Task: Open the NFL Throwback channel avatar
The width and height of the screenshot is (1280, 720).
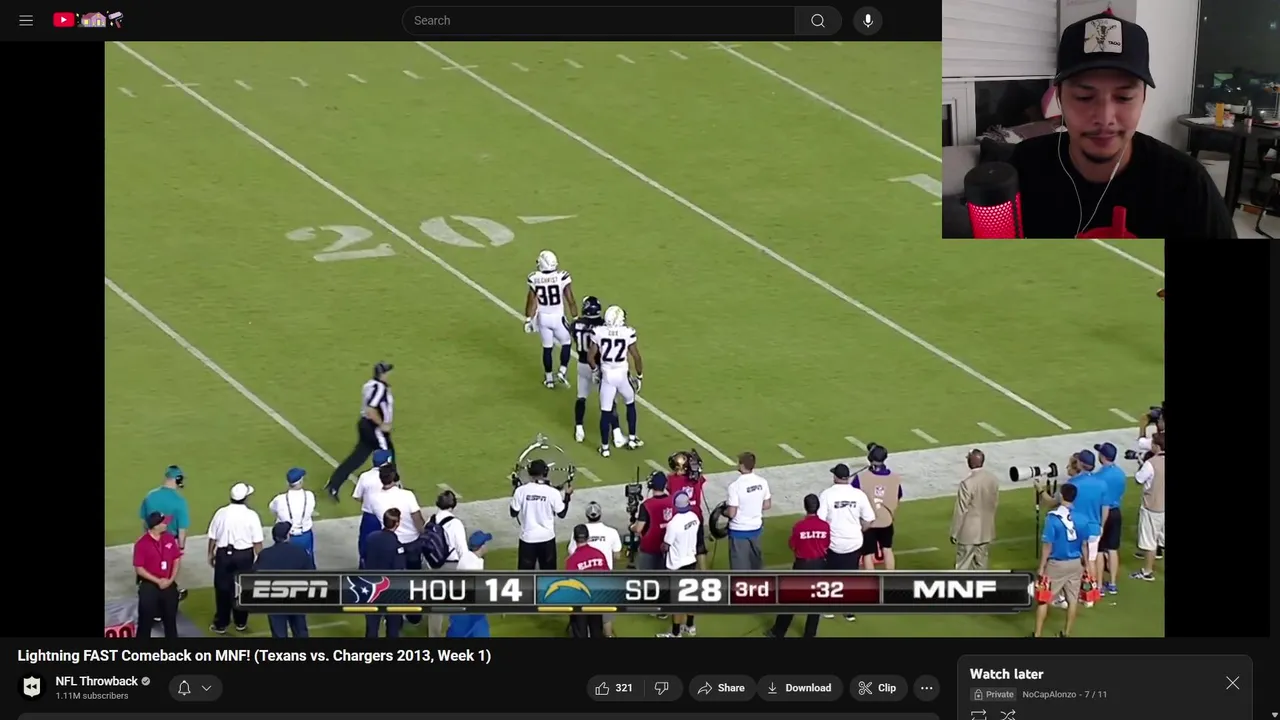Action: [x=32, y=687]
